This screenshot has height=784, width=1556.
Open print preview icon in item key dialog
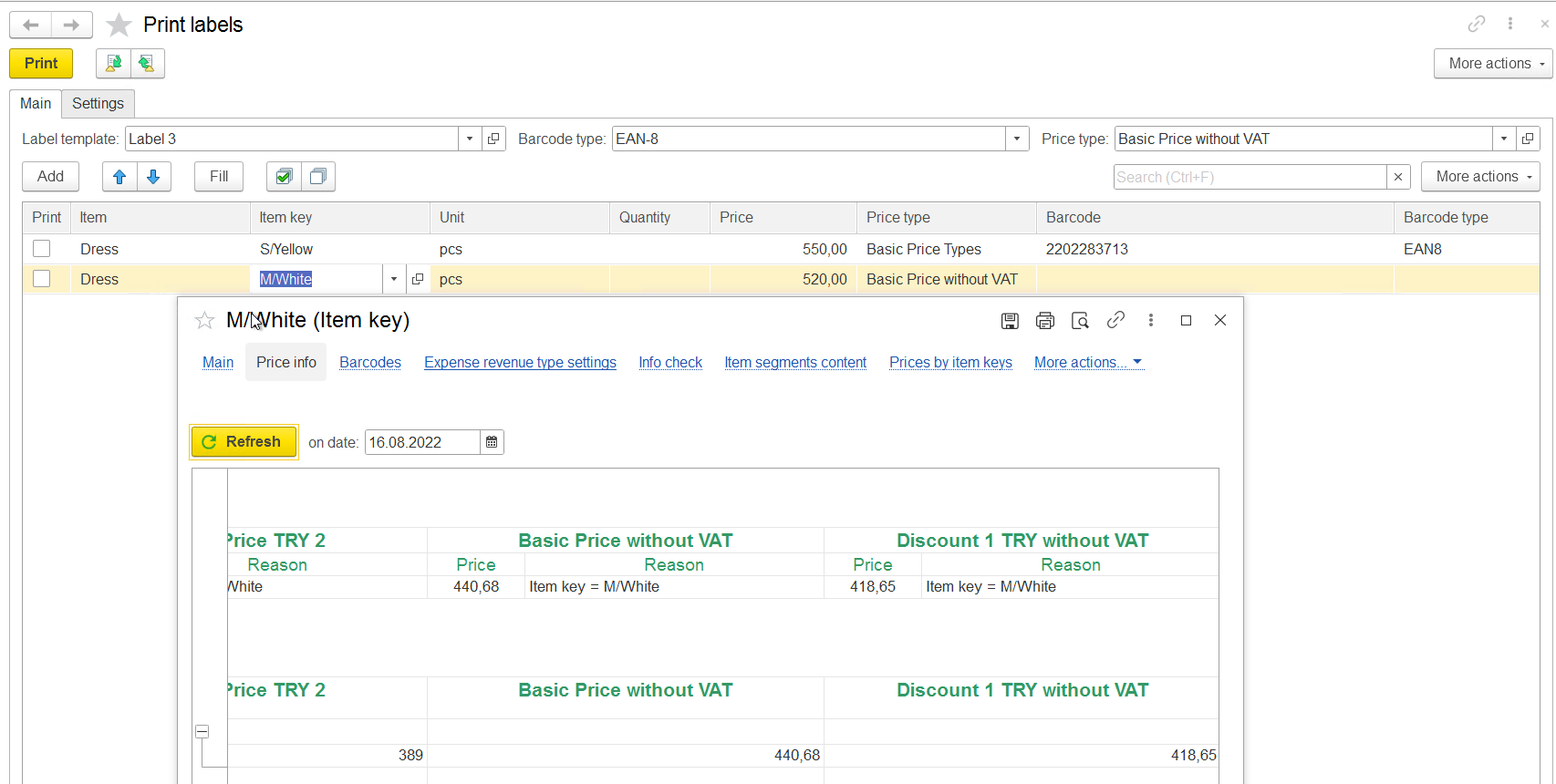point(1080,320)
